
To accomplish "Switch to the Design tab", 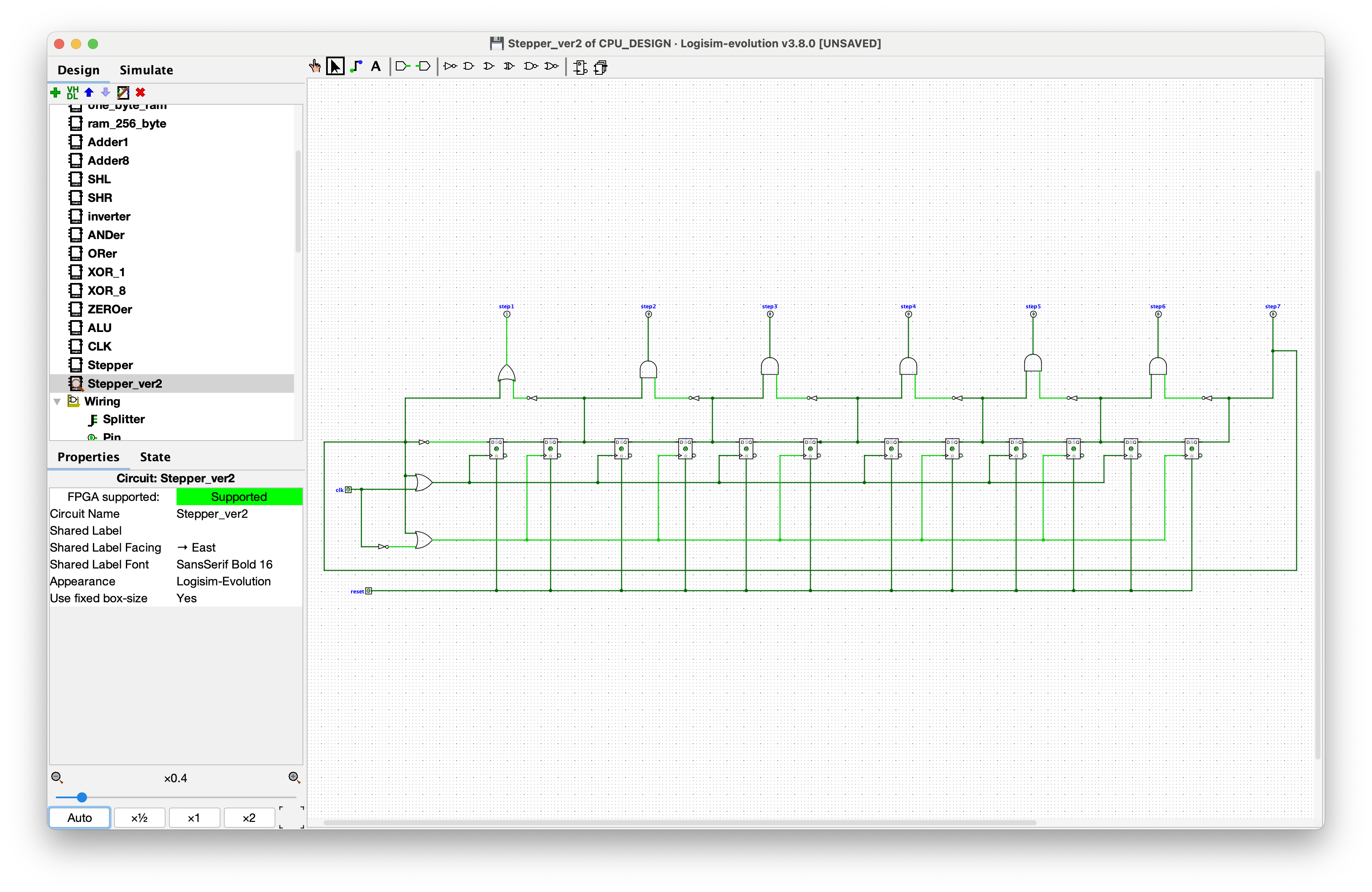I will pos(79,70).
